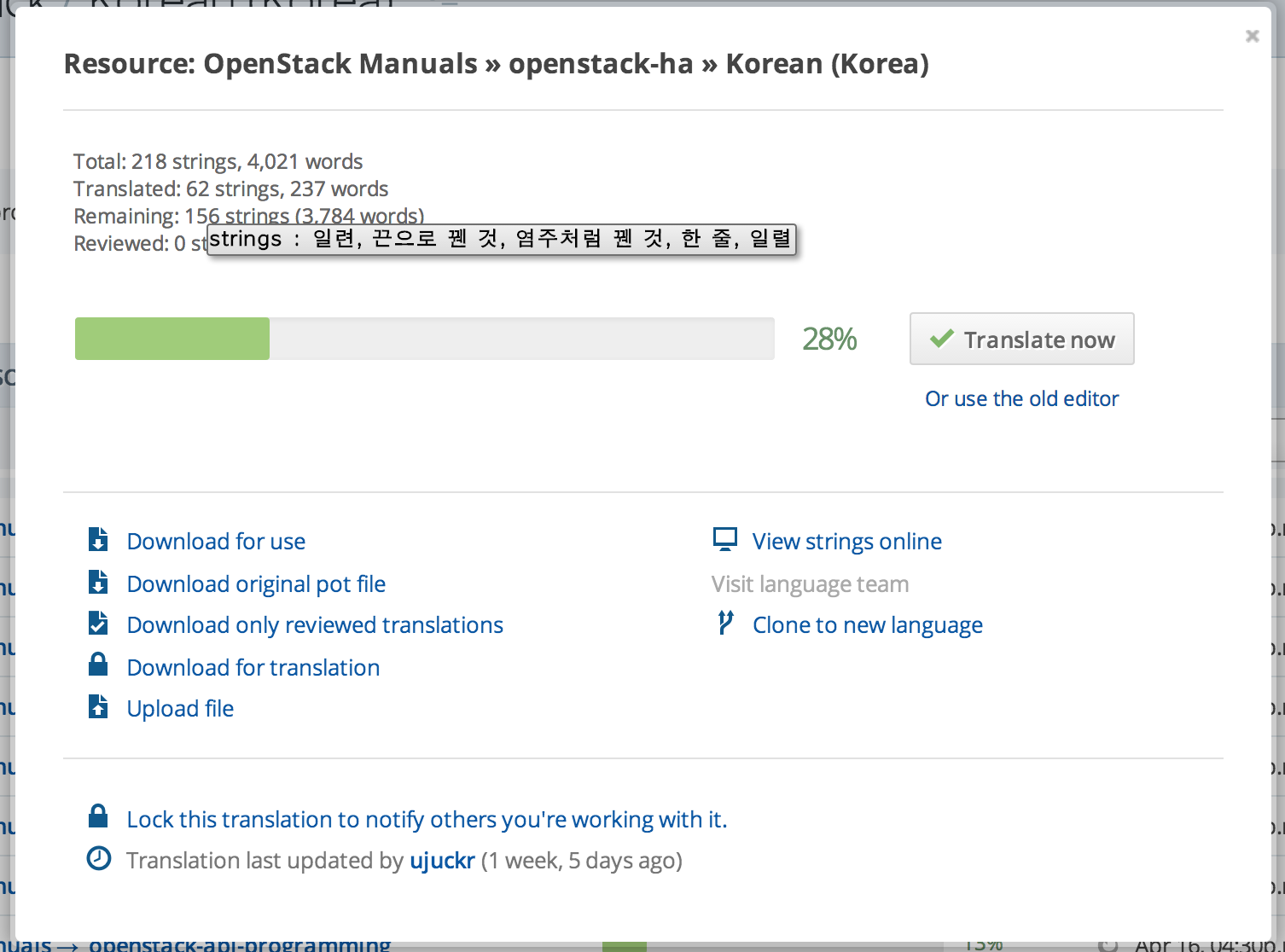1285x952 pixels.
Task: Click the lock icon beside Download for translation
Action: pyautogui.click(x=98, y=665)
